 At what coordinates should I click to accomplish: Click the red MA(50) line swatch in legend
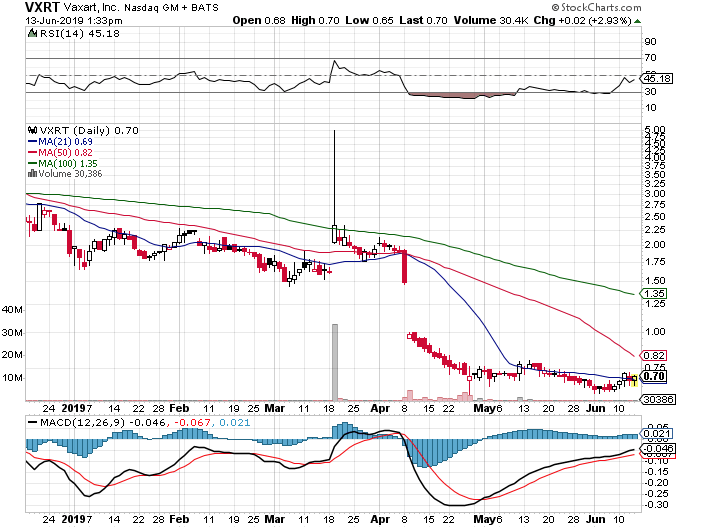click(x=33, y=153)
